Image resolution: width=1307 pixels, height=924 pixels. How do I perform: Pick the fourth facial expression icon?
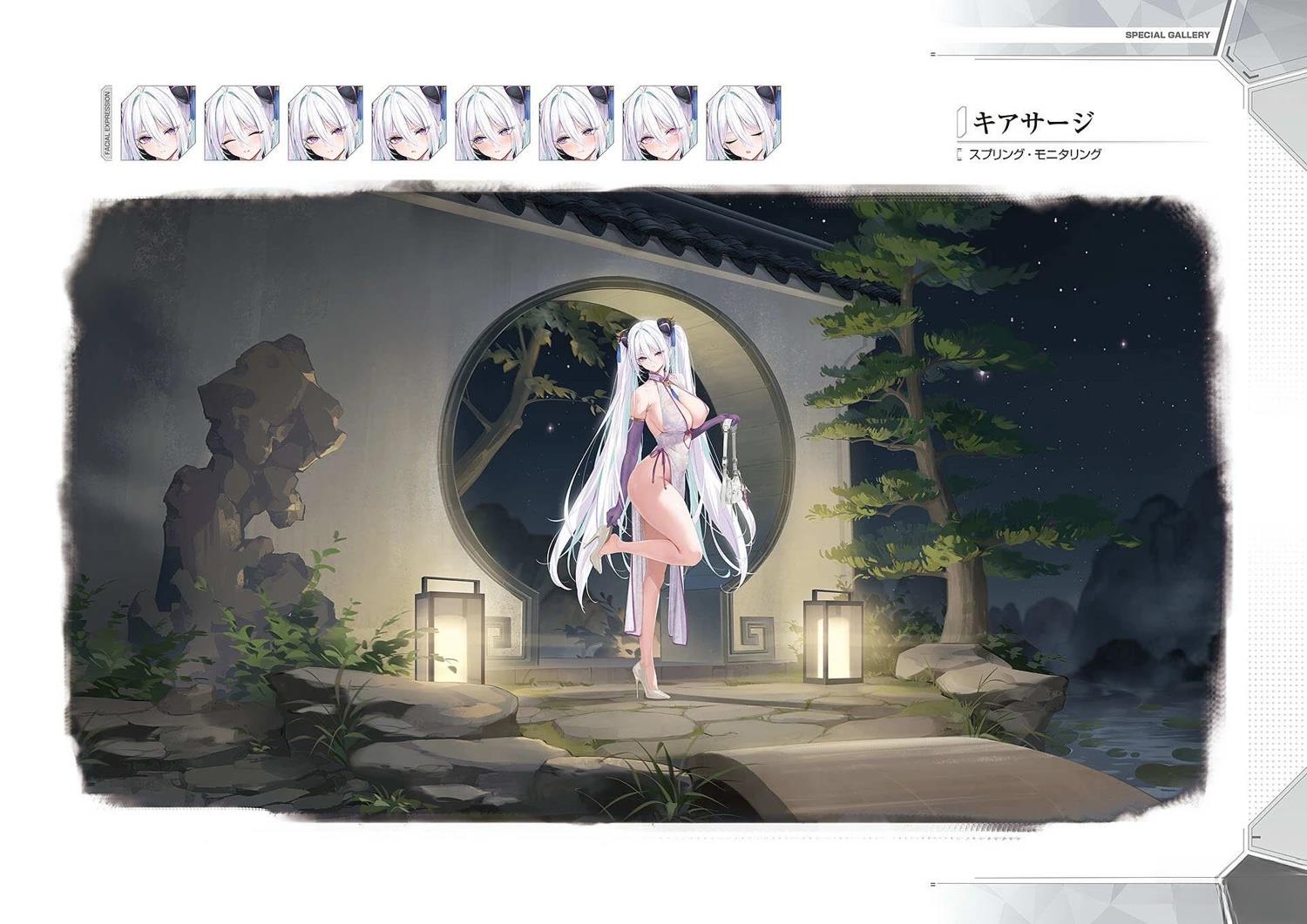[409, 123]
